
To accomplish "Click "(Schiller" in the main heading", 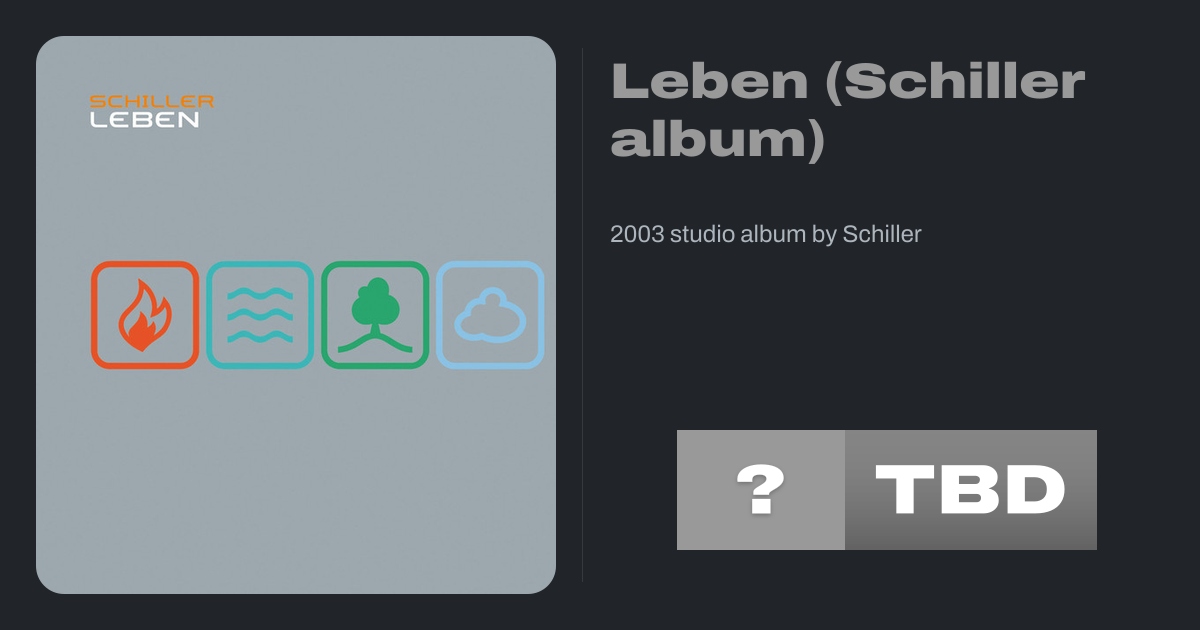I will tap(955, 82).
